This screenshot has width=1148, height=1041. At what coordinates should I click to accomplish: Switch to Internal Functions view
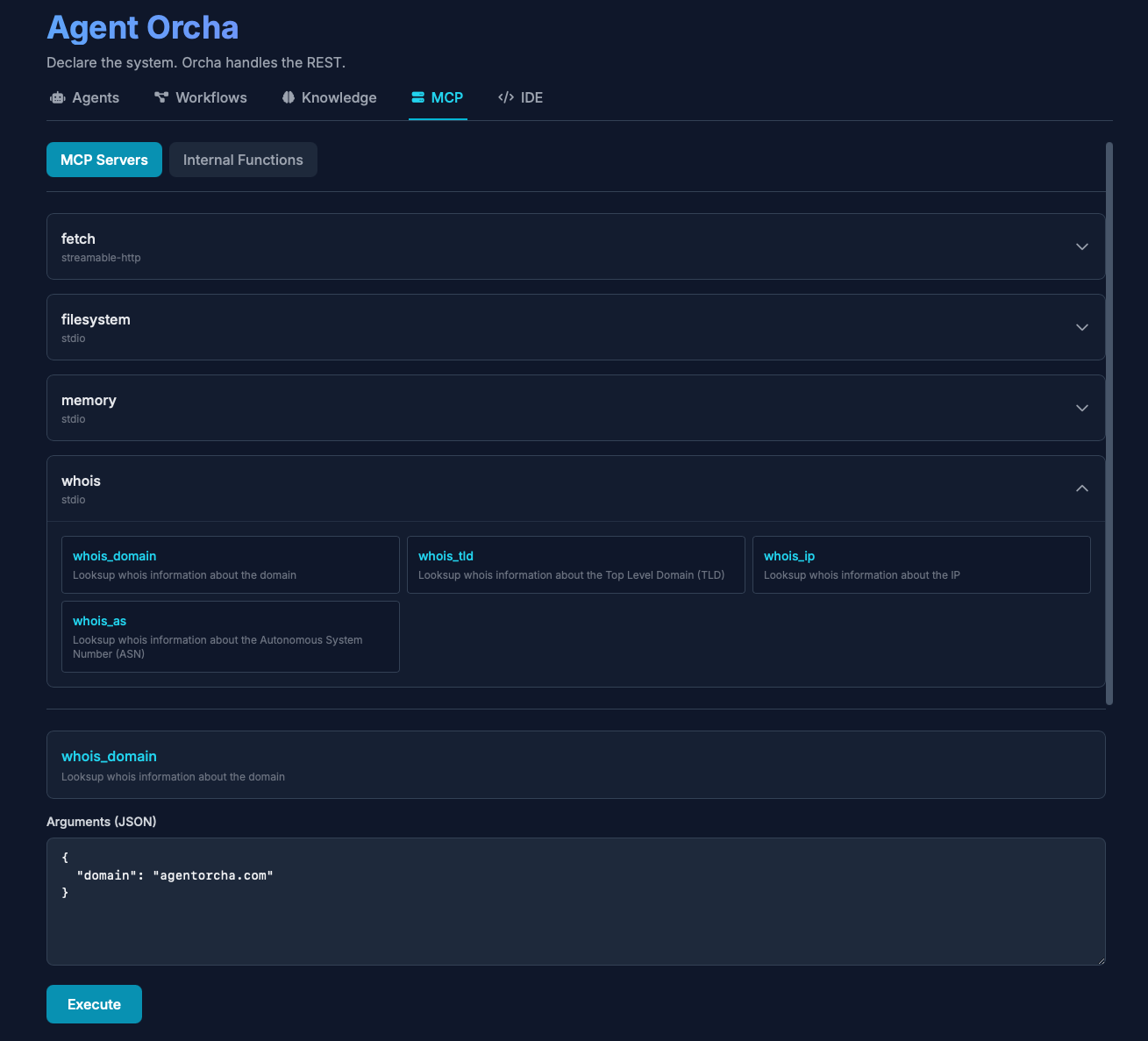(243, 160)
